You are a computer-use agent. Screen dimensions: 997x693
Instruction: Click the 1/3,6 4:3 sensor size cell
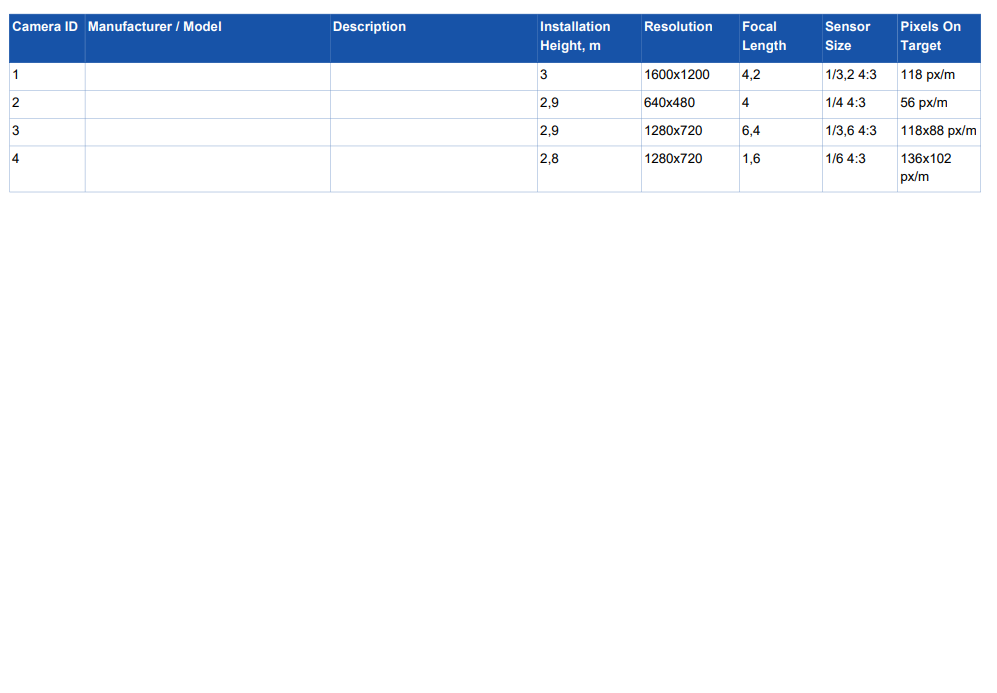850,131
